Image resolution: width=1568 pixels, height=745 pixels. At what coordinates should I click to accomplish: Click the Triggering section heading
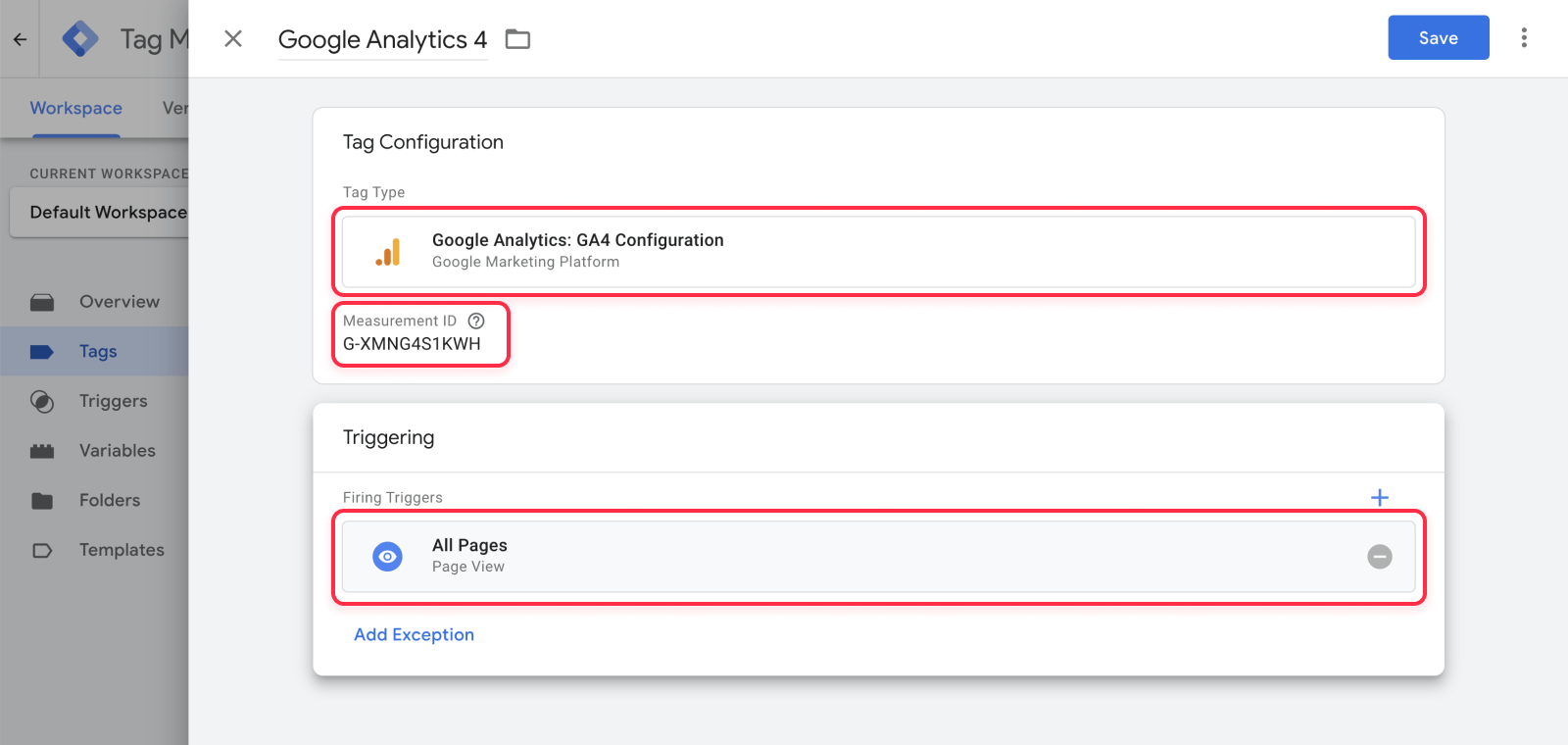388,437
